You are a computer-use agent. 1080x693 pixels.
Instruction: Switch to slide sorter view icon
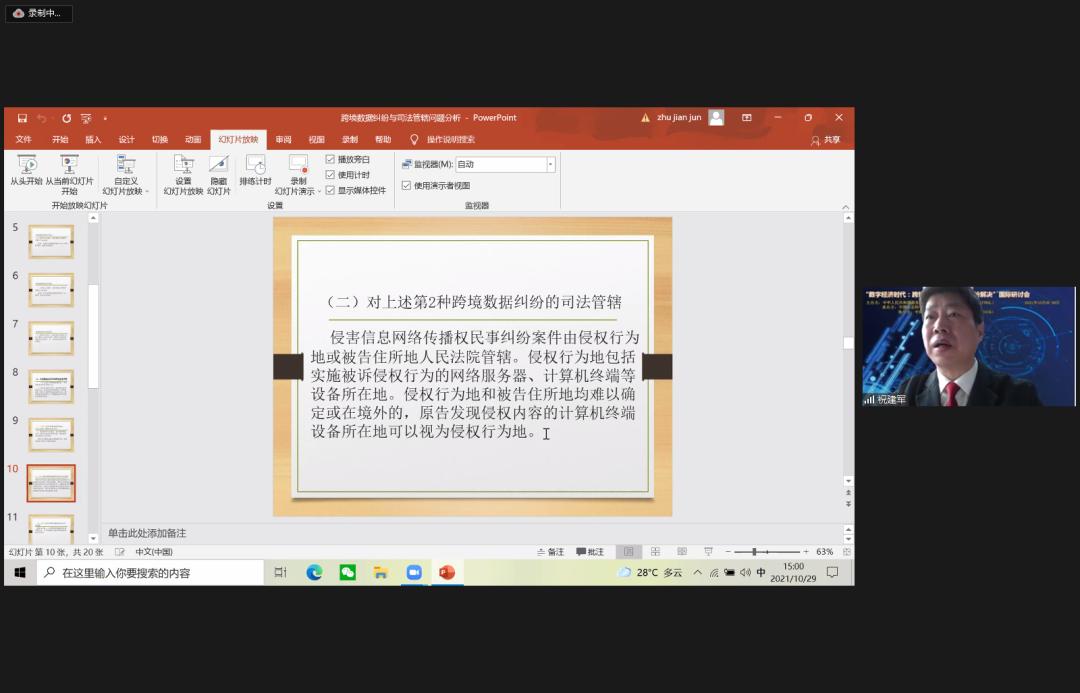(x=655, y=552)
